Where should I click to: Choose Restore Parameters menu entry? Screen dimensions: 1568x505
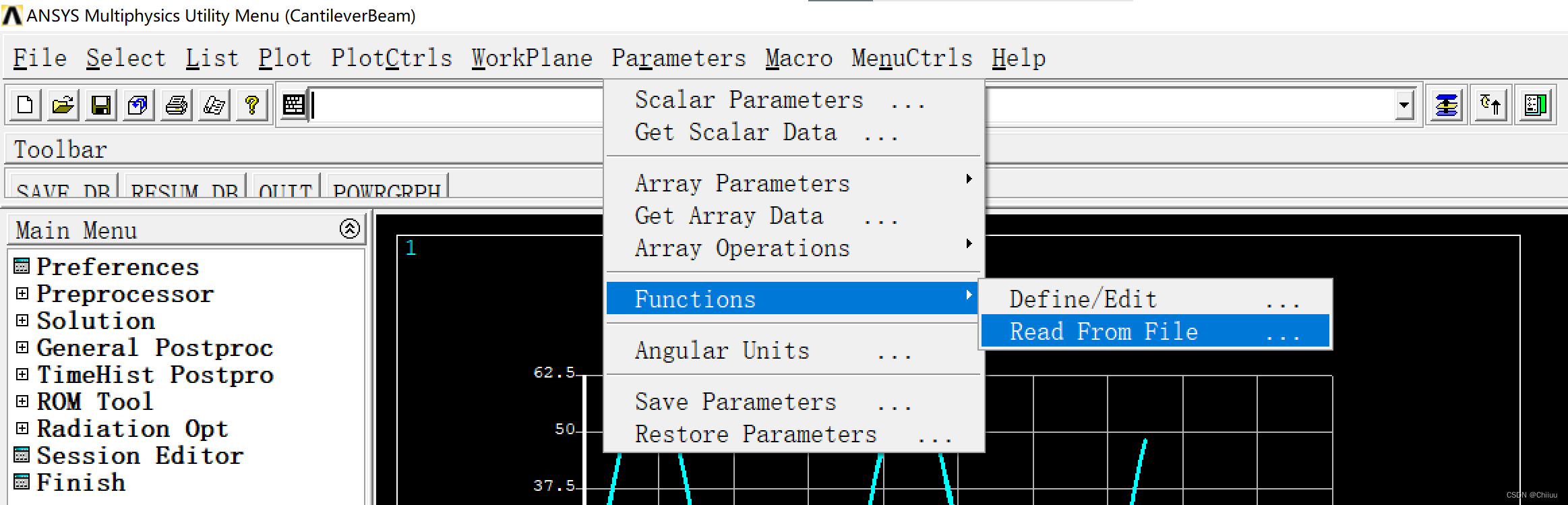(x=793, y=434)
